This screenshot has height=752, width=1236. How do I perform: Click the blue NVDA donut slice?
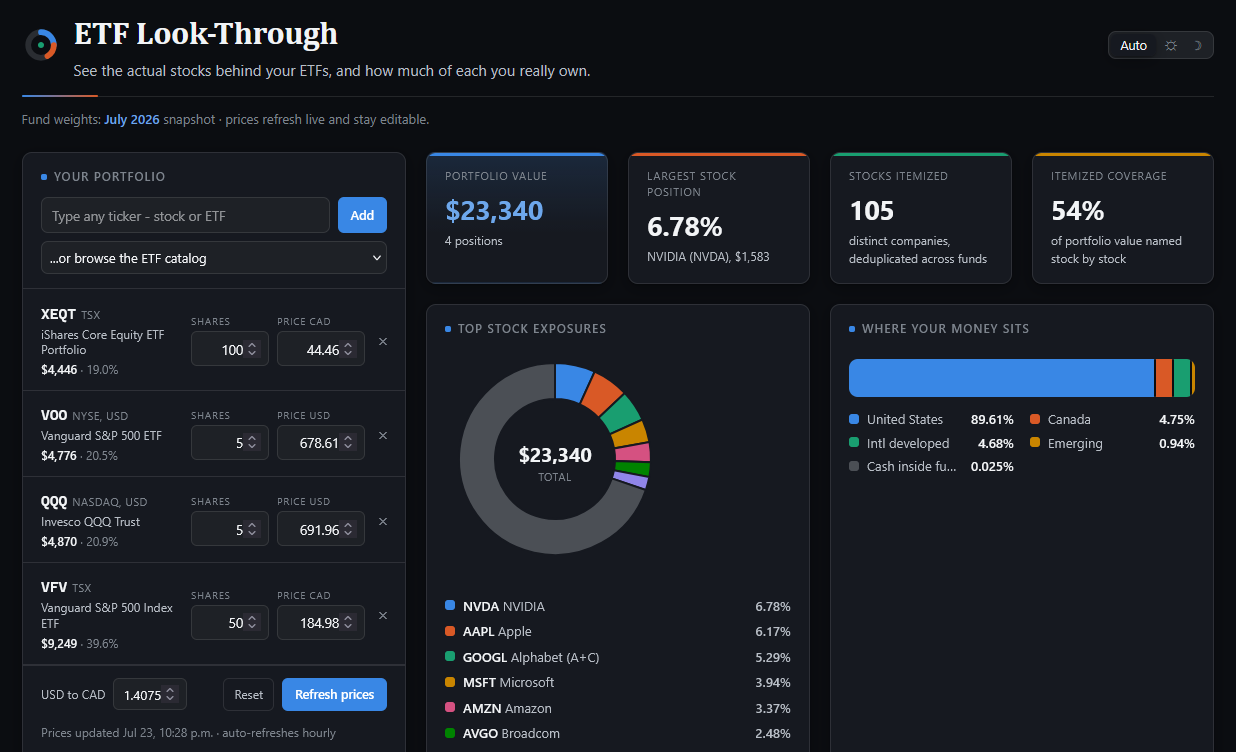[573, 381]
